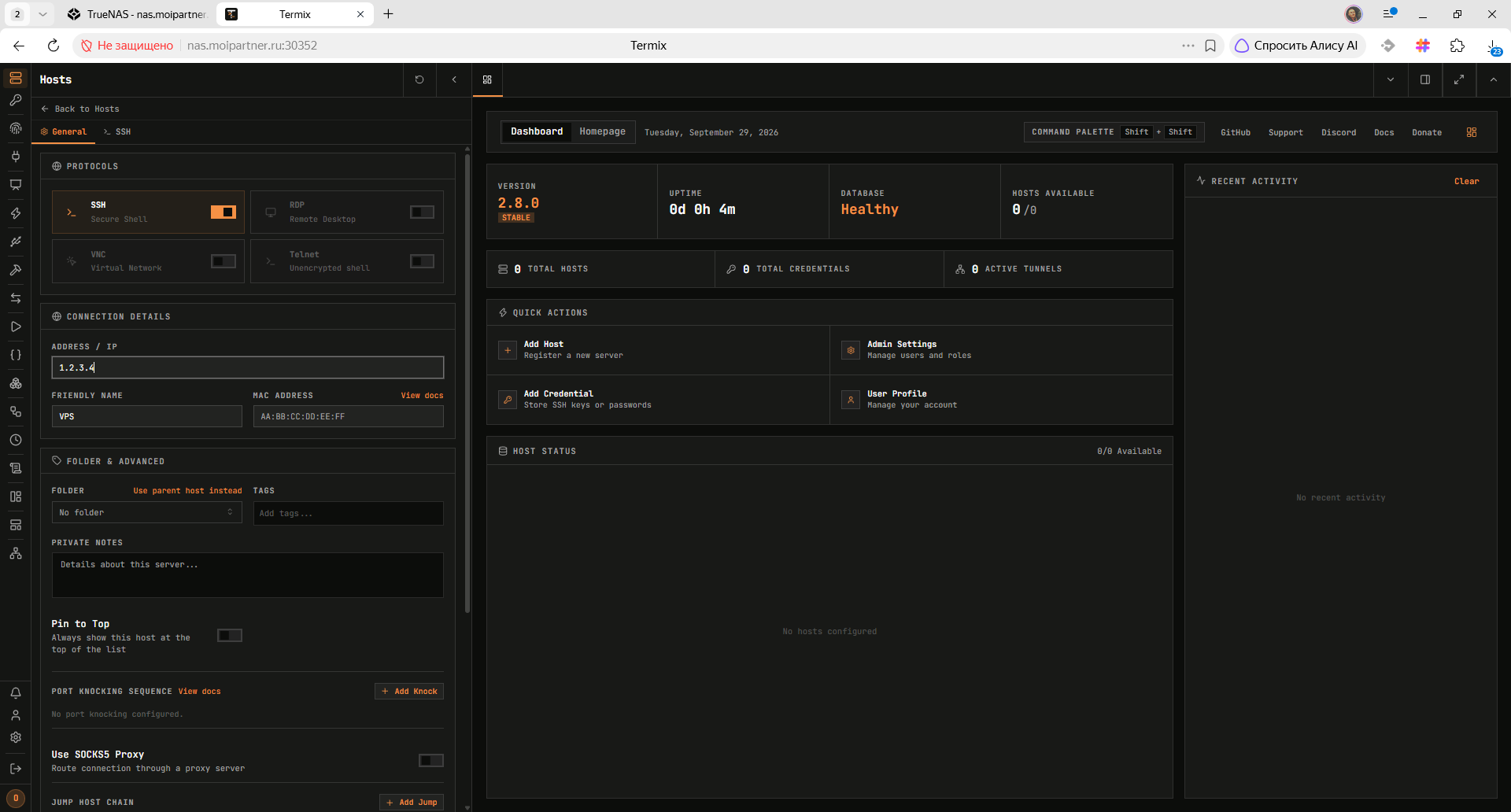This screenshot has width=1511, height=812.
Task: Click the refresh icon in Hosts header
Action: tap(419, 79)
